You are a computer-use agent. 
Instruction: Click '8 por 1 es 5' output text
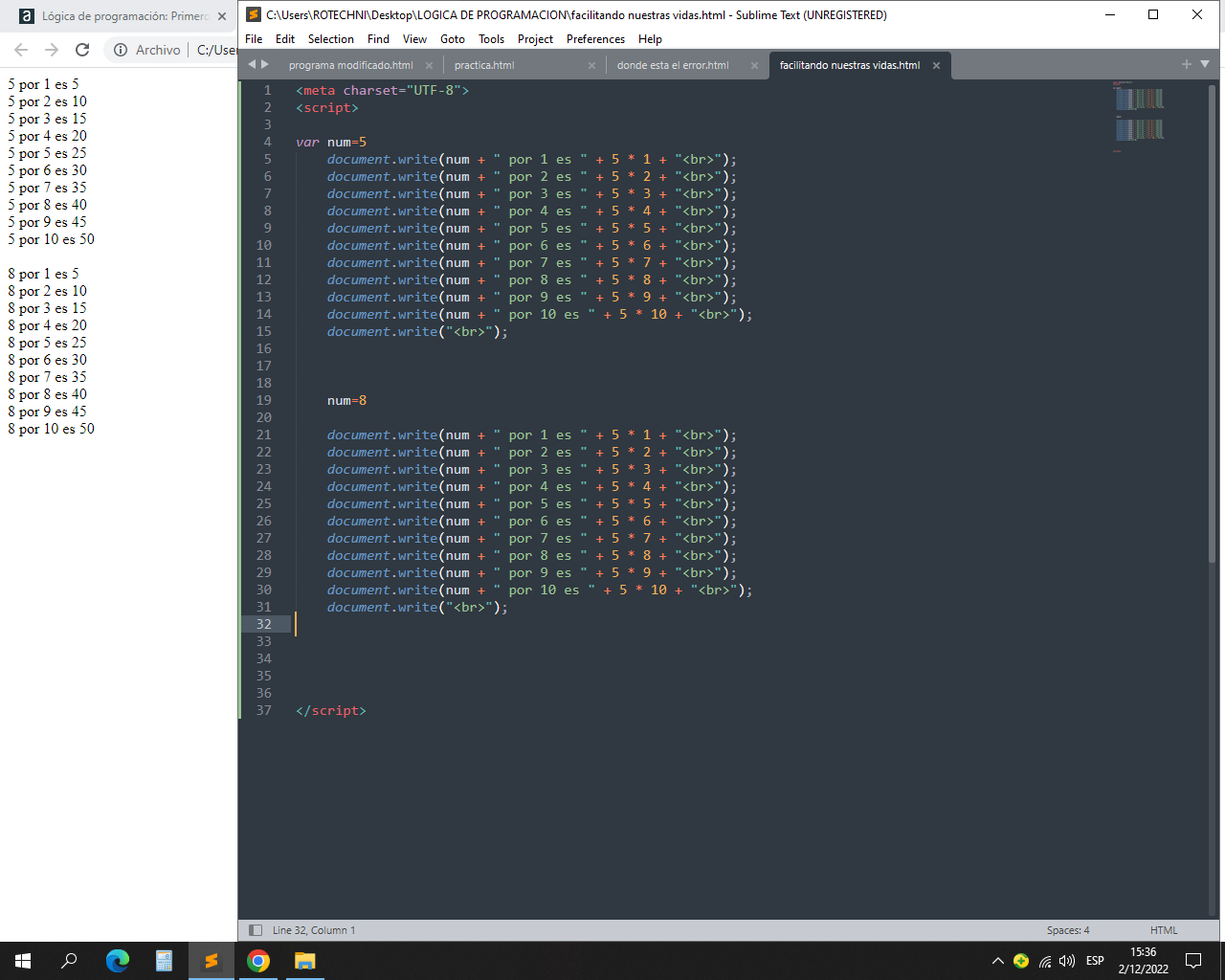pos(44,274)
